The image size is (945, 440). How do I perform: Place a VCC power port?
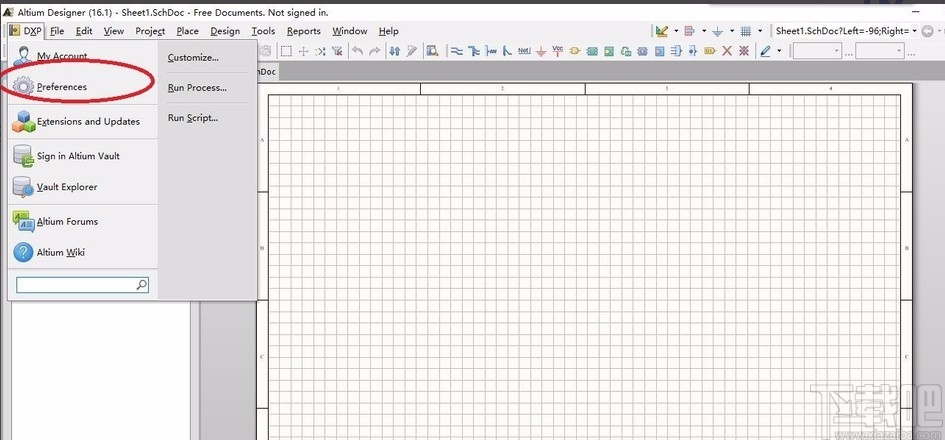click(x=557, y=51)
